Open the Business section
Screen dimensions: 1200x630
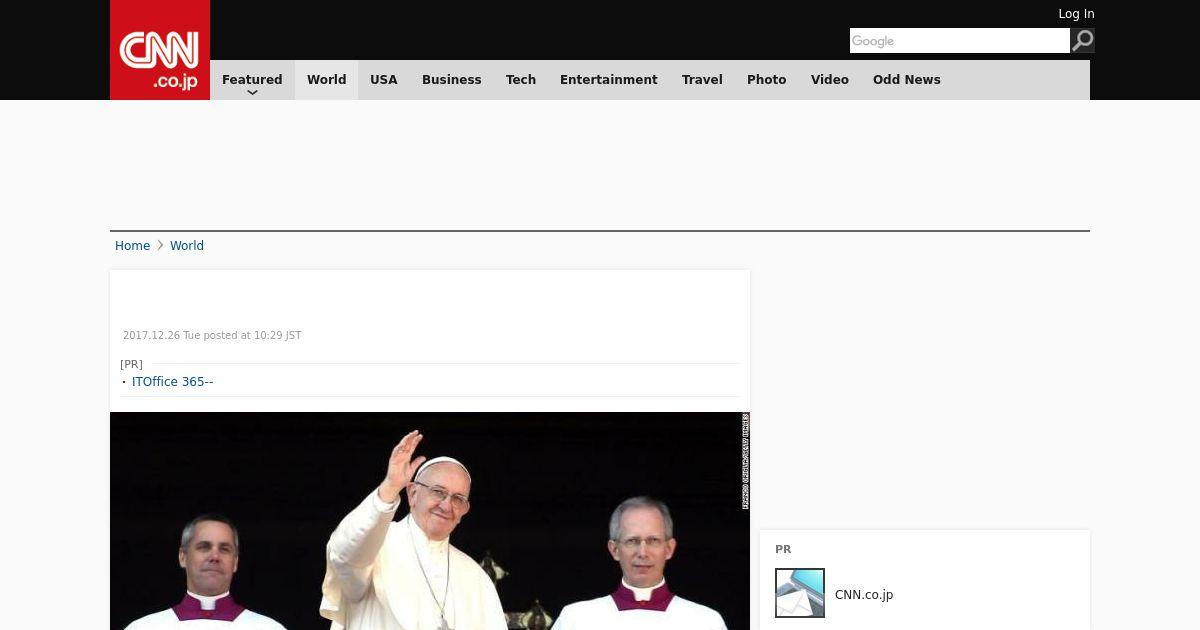[452, 80]
